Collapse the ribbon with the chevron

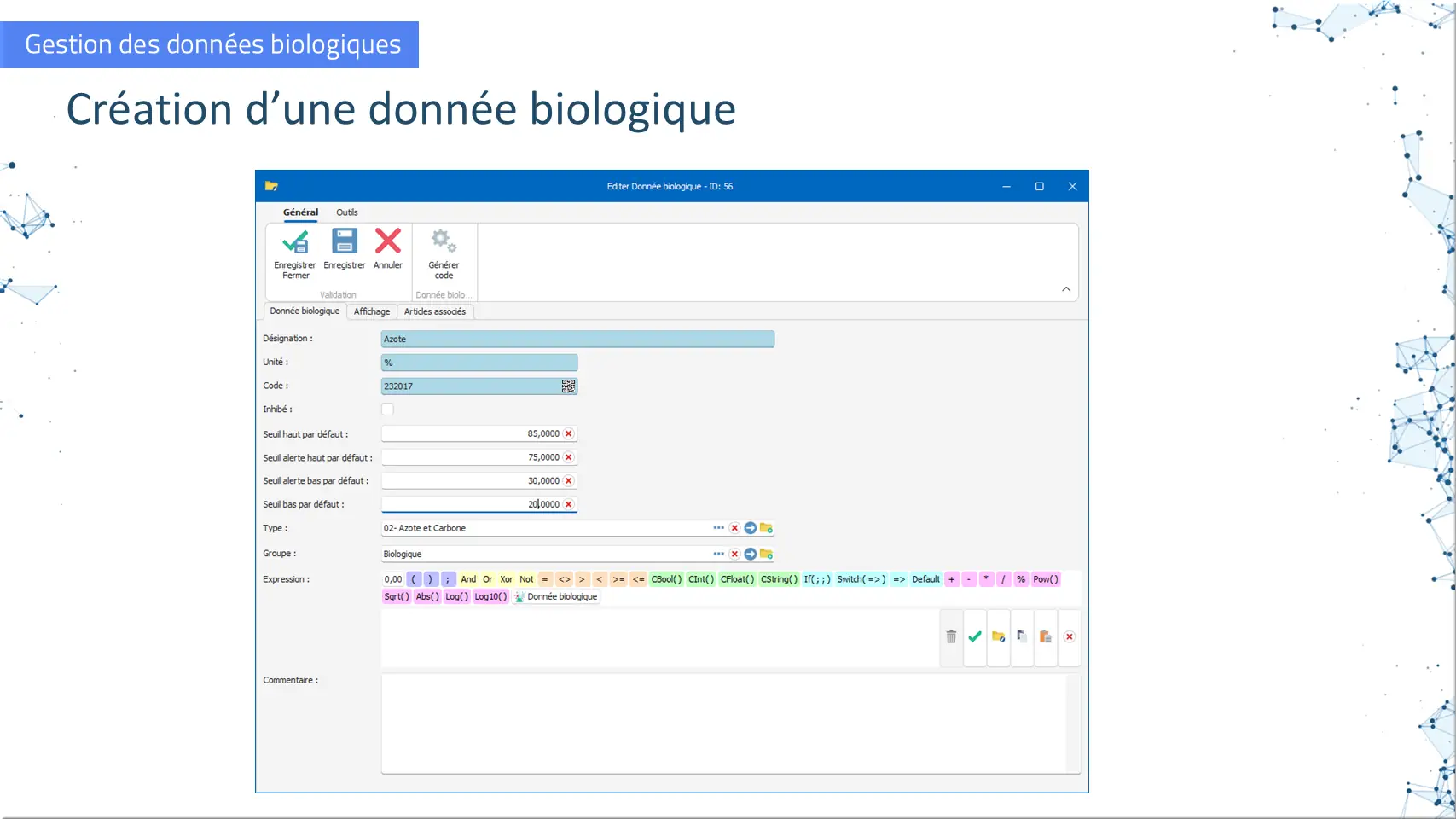coord(1066,289)
